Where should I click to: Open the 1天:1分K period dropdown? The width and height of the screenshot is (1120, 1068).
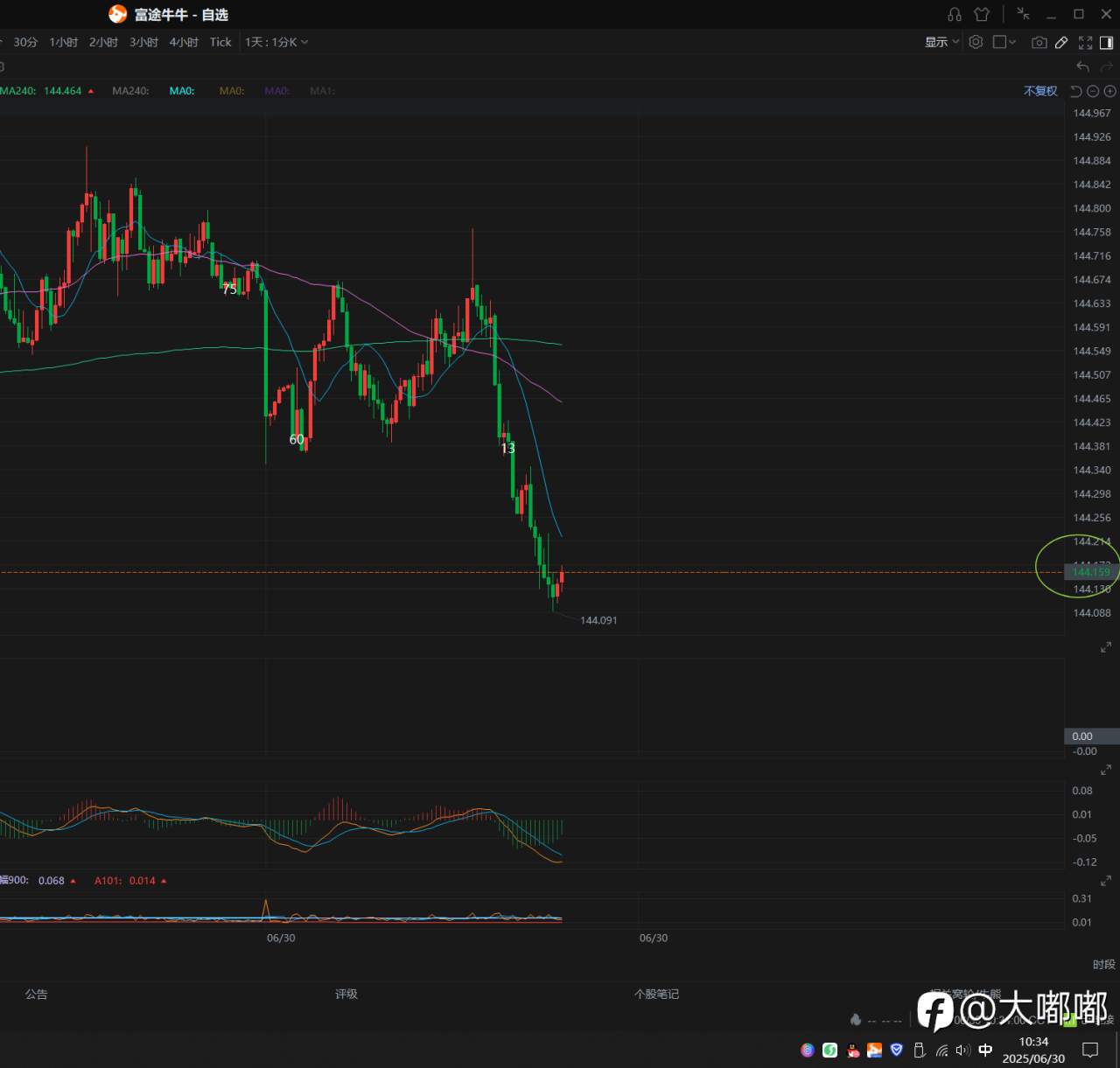[x=276, y=42]
